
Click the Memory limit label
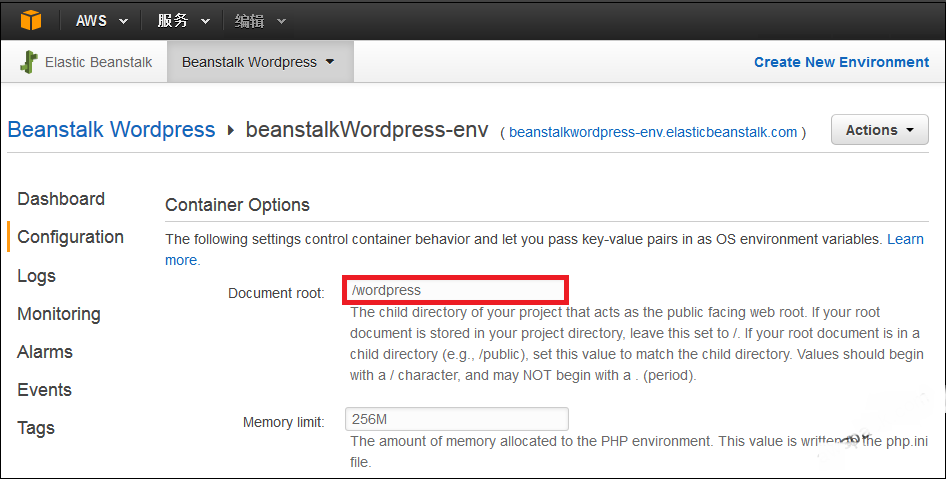pyautogui.click(x=284, y=422)
